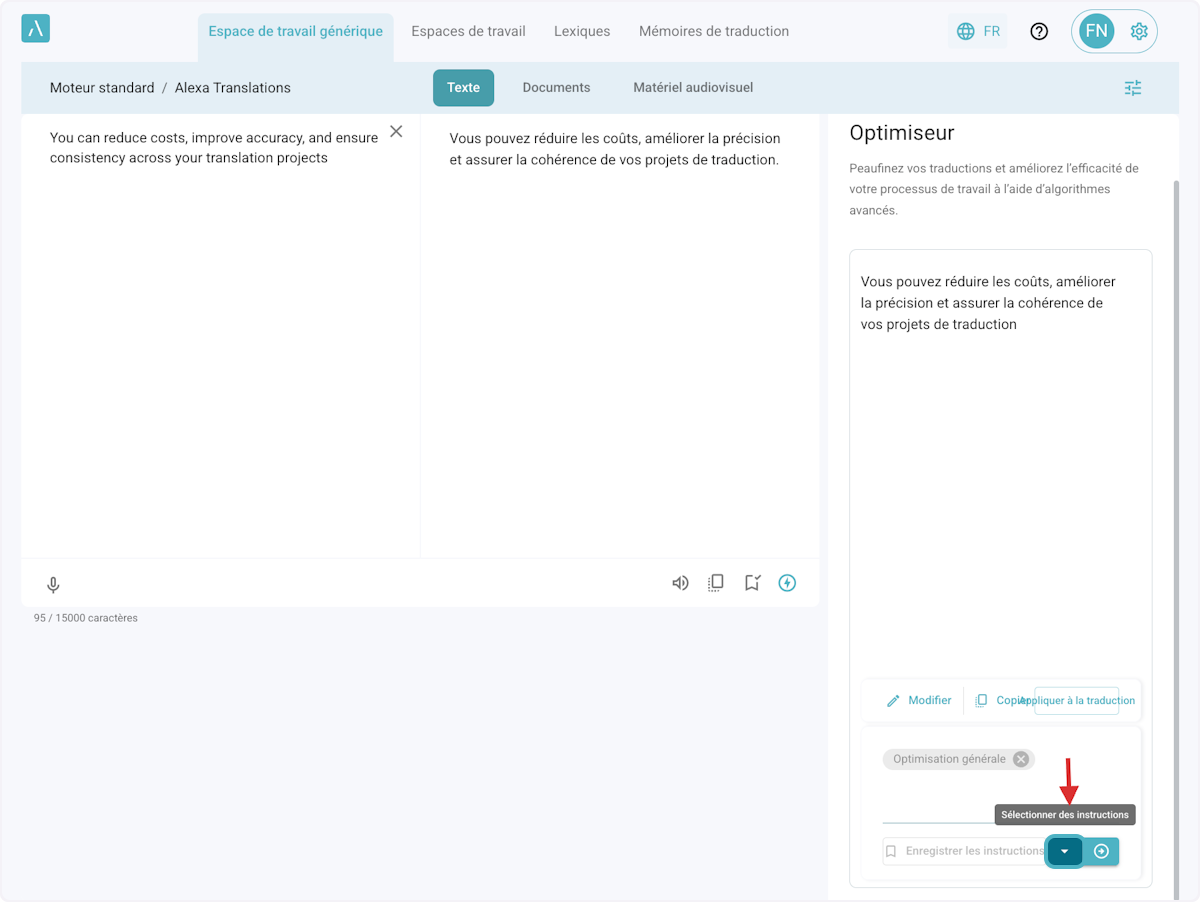Click the Alexa Translations logo
Screen dimensions: 1200x902
pyautogui.click(x=35, y=29)
